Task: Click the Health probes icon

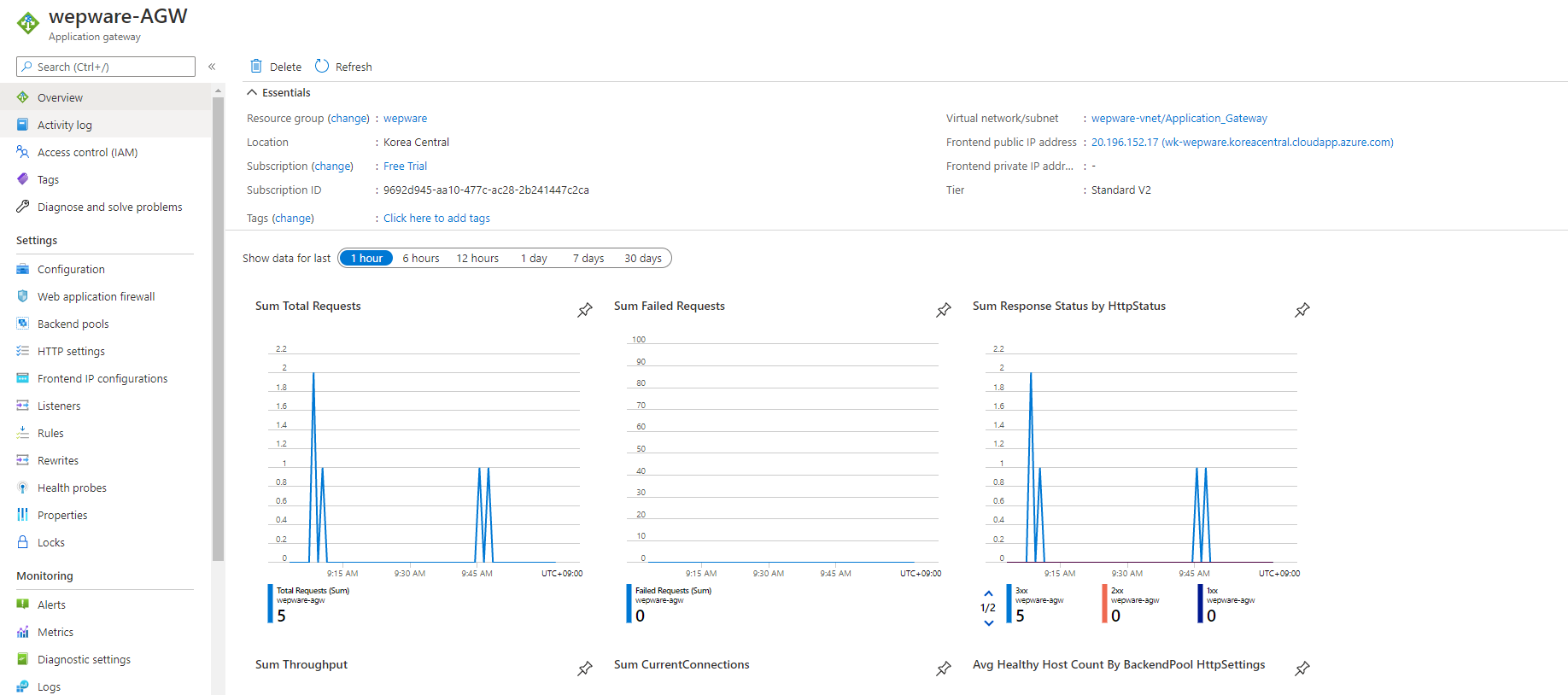Action: point(23,488)
